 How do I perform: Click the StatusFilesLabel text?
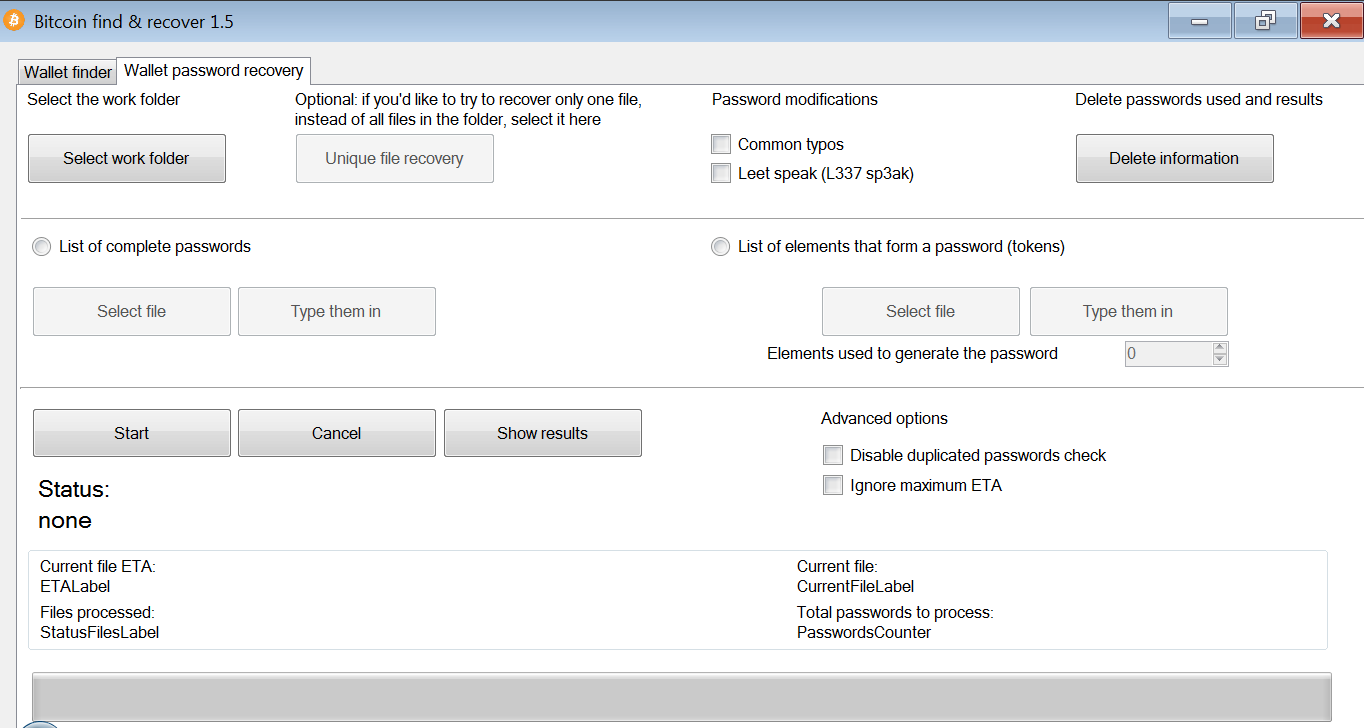99,632
